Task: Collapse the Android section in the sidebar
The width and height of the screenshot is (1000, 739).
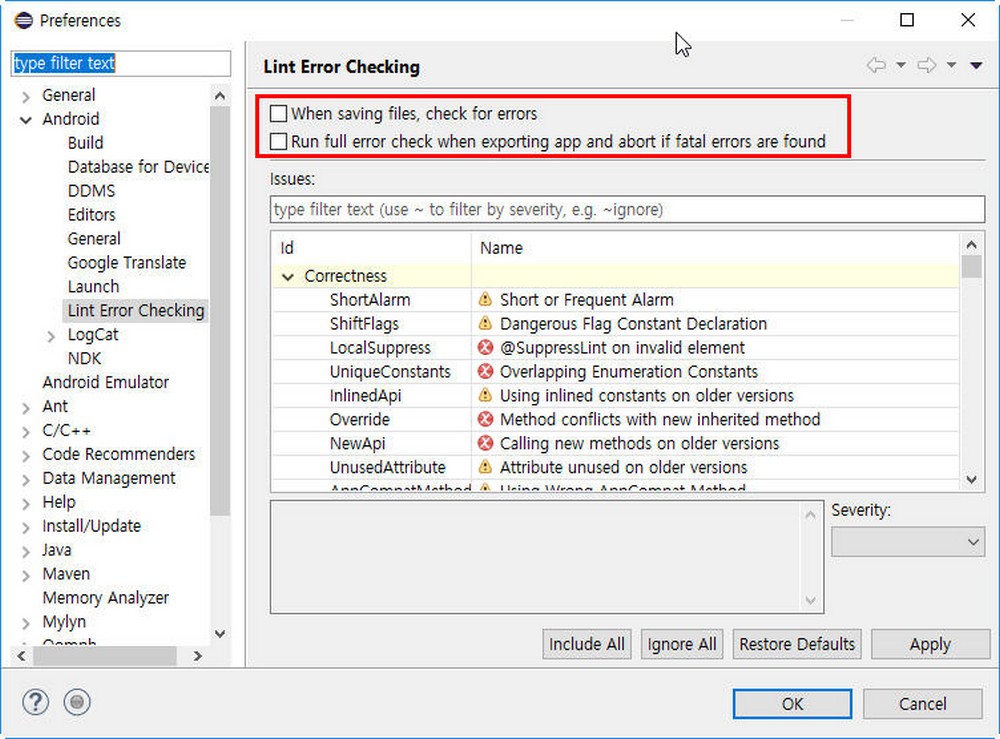Action: pos(23,118)
